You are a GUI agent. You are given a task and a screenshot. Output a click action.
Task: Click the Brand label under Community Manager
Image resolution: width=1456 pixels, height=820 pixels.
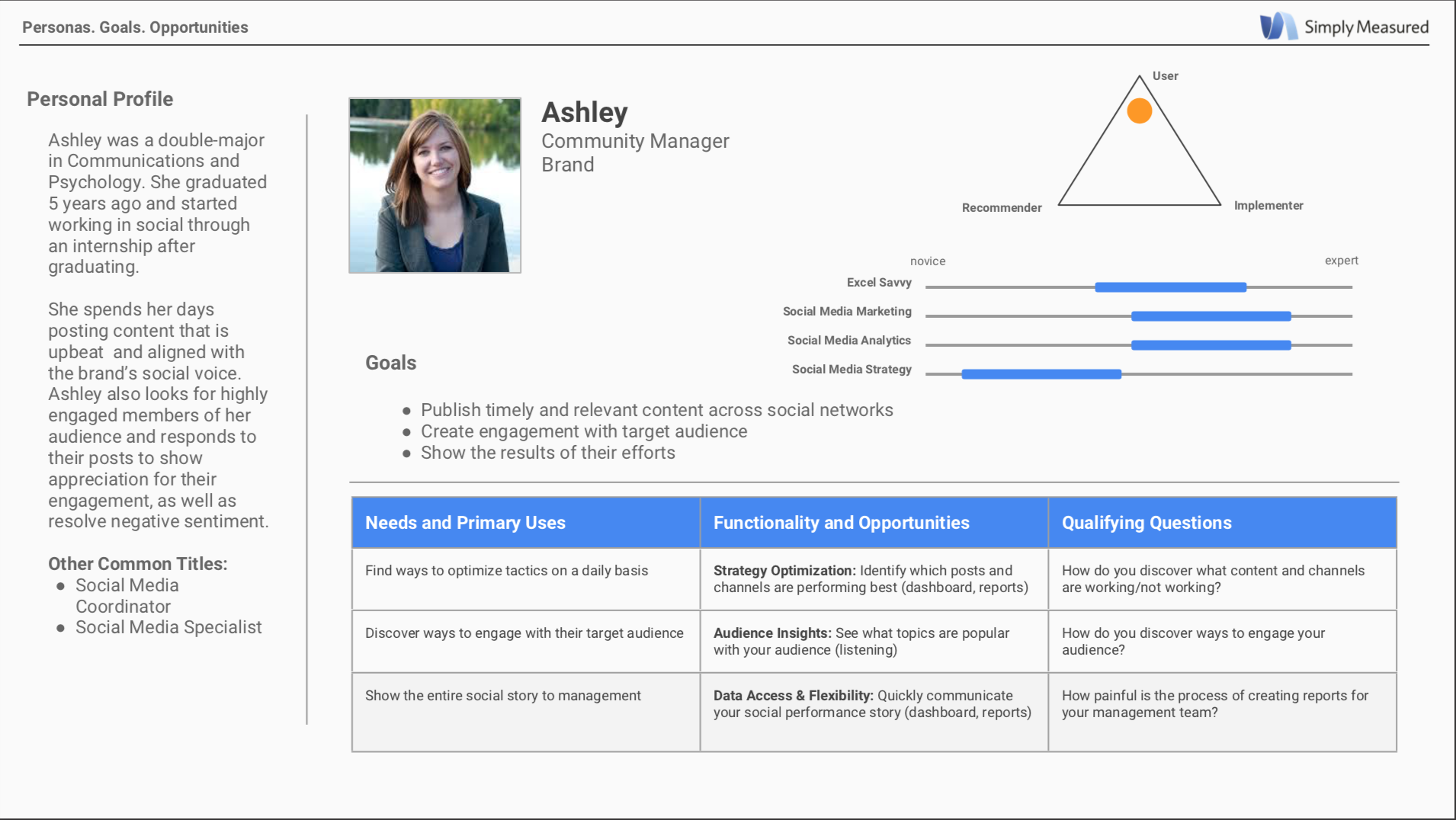pos(568,165)
